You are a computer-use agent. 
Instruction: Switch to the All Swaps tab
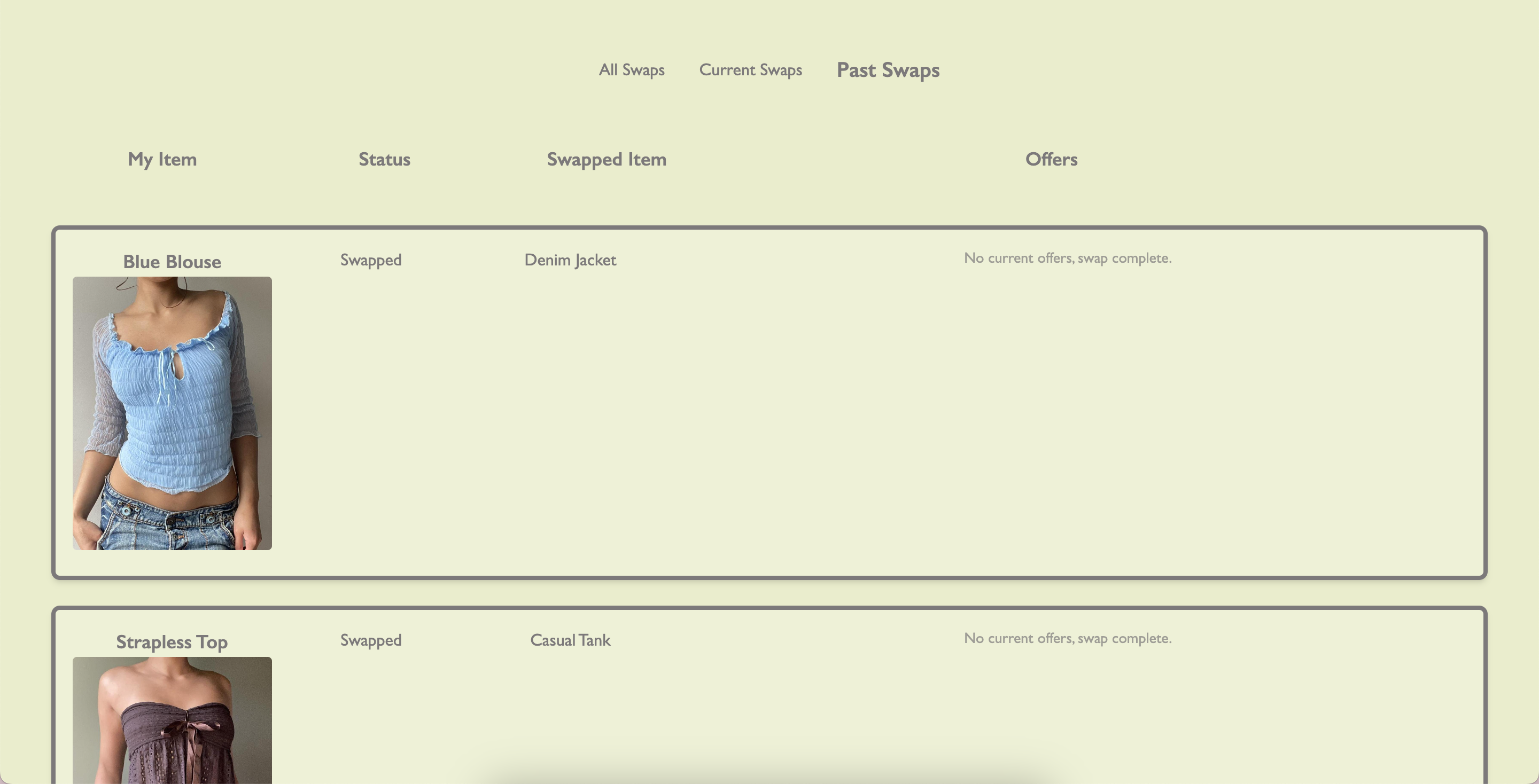(x=632, y=70)
